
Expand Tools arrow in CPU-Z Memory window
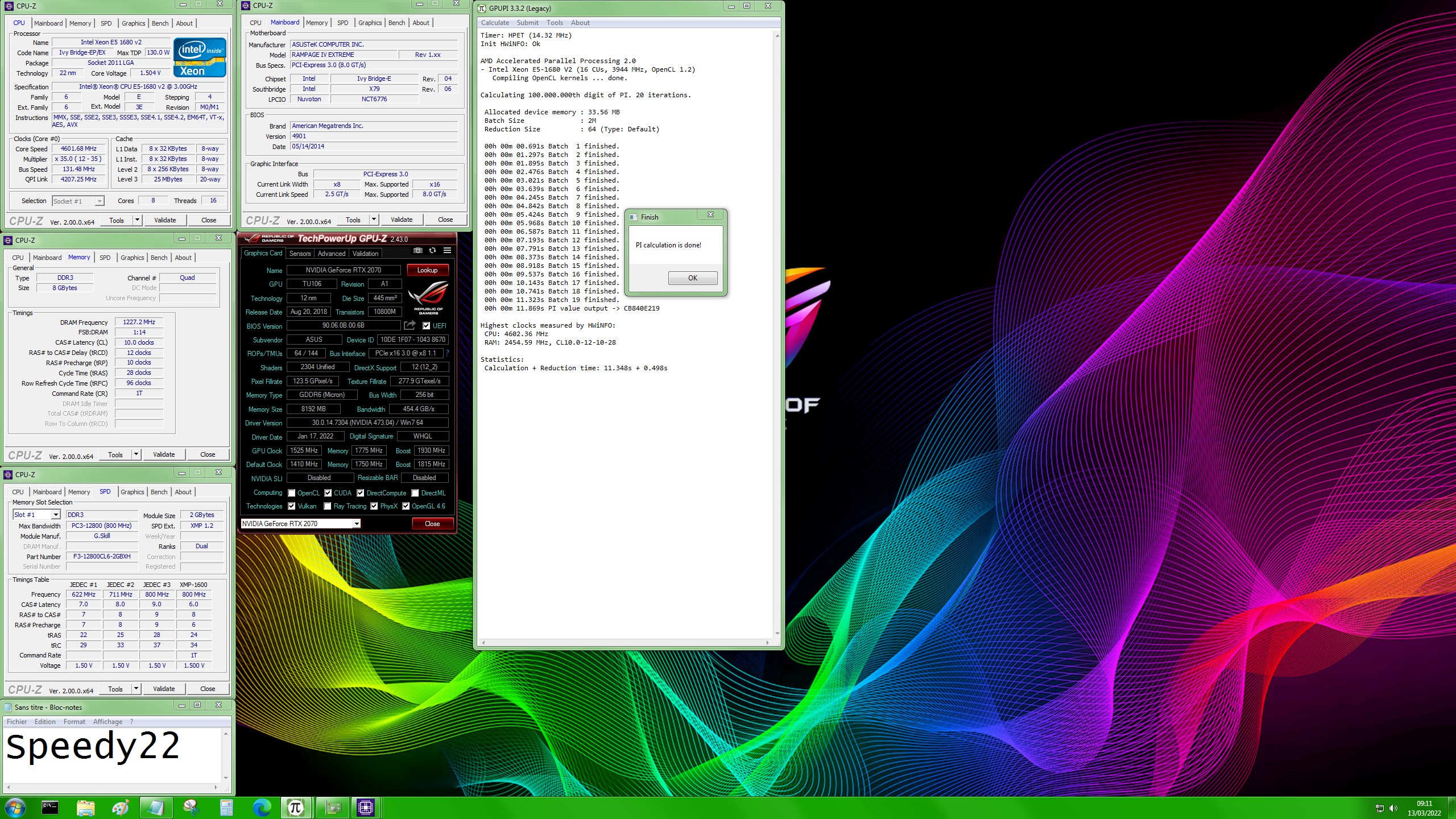coord(136,454)
